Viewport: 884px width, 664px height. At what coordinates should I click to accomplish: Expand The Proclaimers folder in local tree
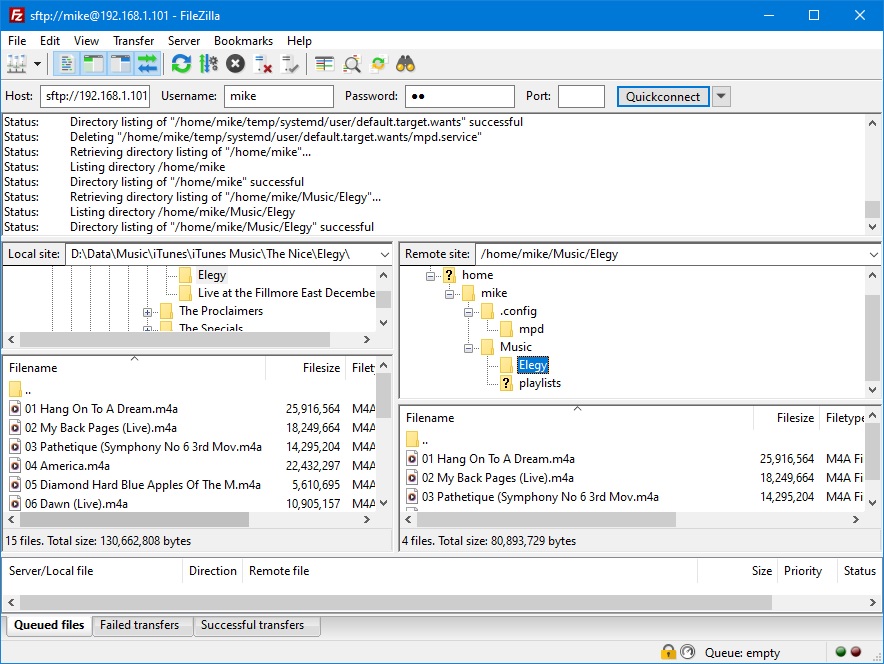(147, 312)
